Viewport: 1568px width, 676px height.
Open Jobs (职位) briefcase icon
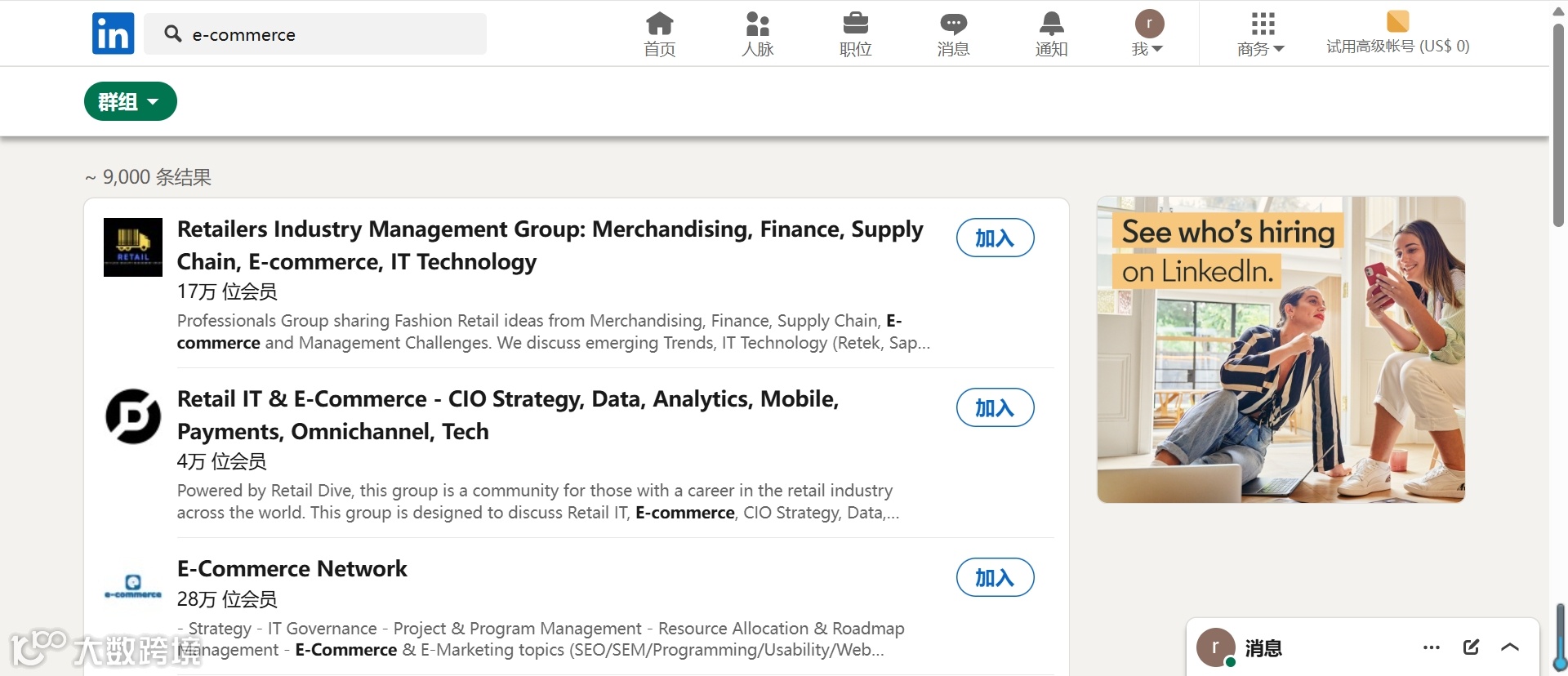point(855,24)
